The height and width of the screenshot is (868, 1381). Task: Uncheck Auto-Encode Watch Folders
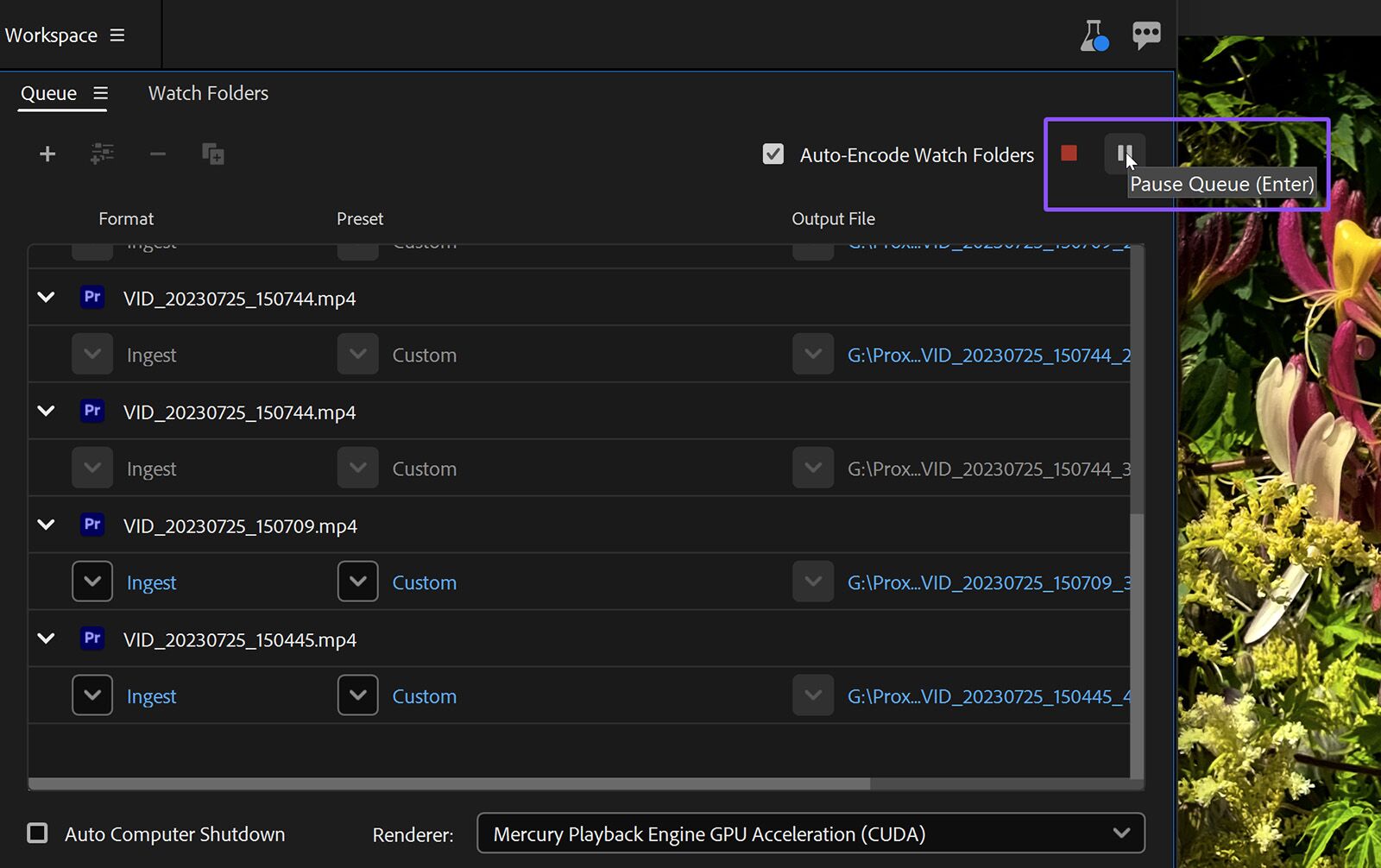click(773, 154)
